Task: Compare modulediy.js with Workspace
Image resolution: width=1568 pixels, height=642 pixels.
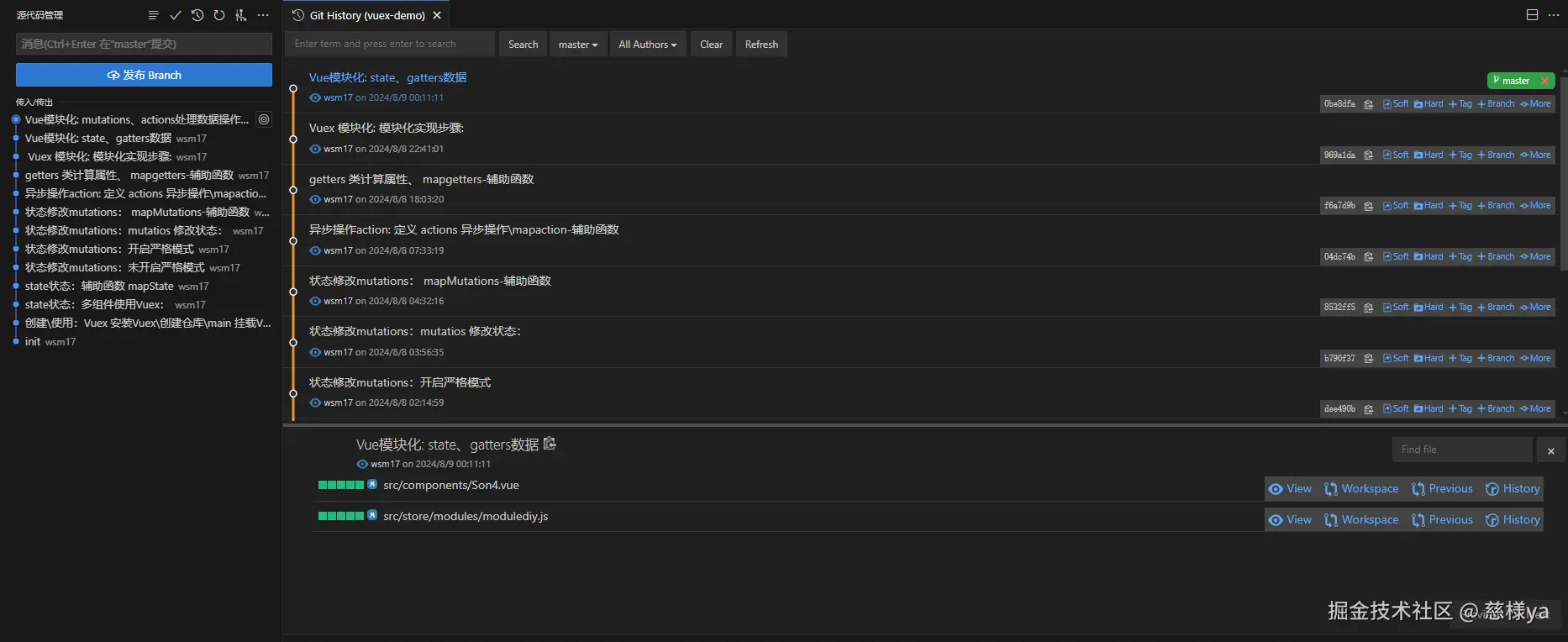Action: pos(1361,520)
